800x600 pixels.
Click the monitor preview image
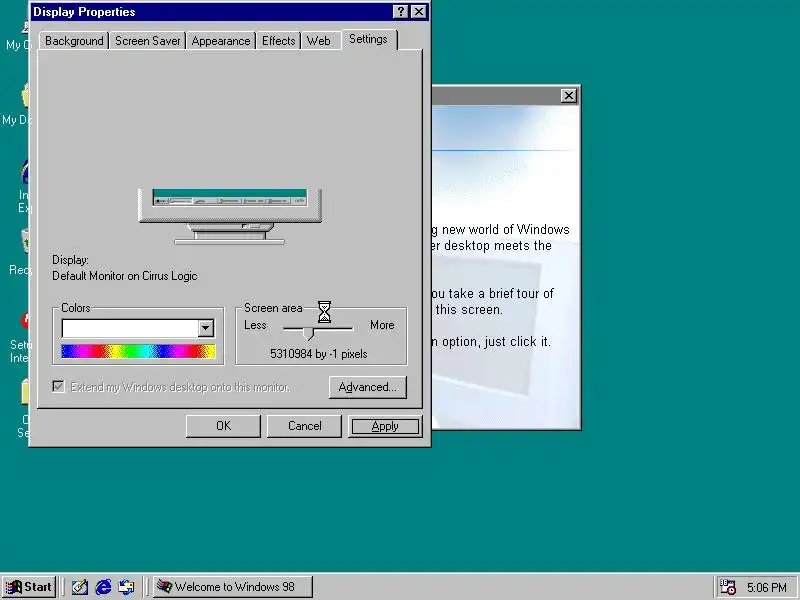(x=230, y=216)
